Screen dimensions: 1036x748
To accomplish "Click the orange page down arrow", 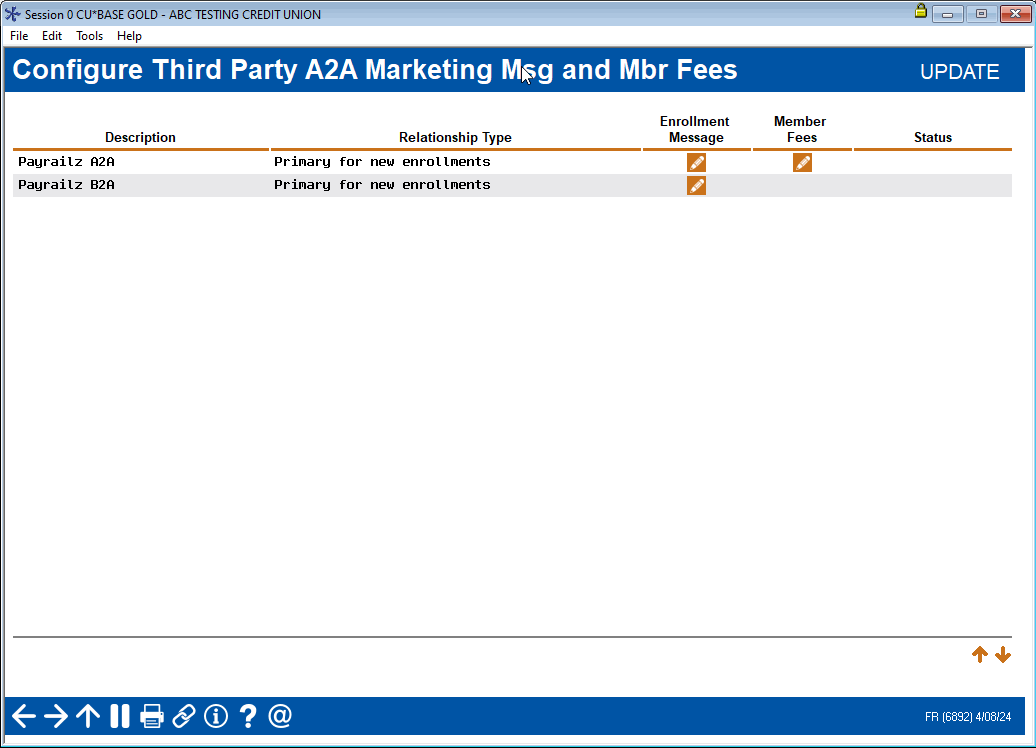I will [1003, 654].
